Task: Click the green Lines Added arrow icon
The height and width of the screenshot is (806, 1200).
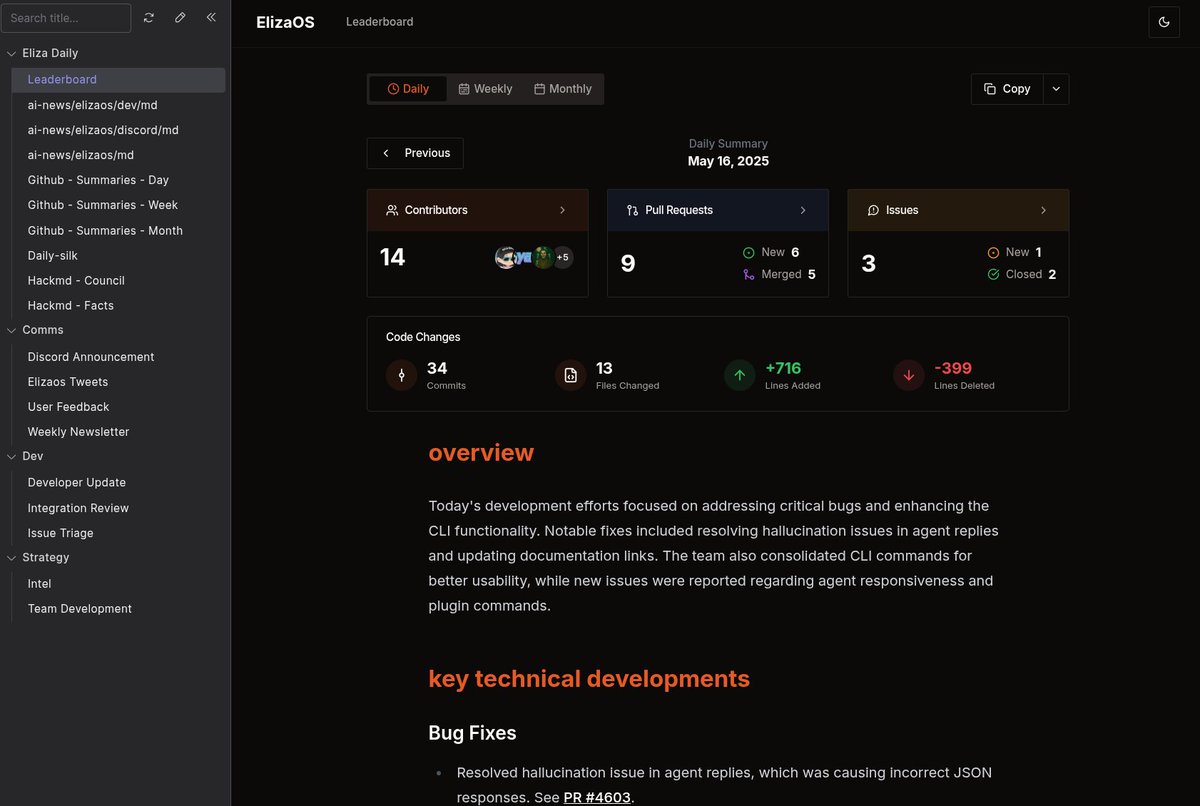Action: pos(739,375)
